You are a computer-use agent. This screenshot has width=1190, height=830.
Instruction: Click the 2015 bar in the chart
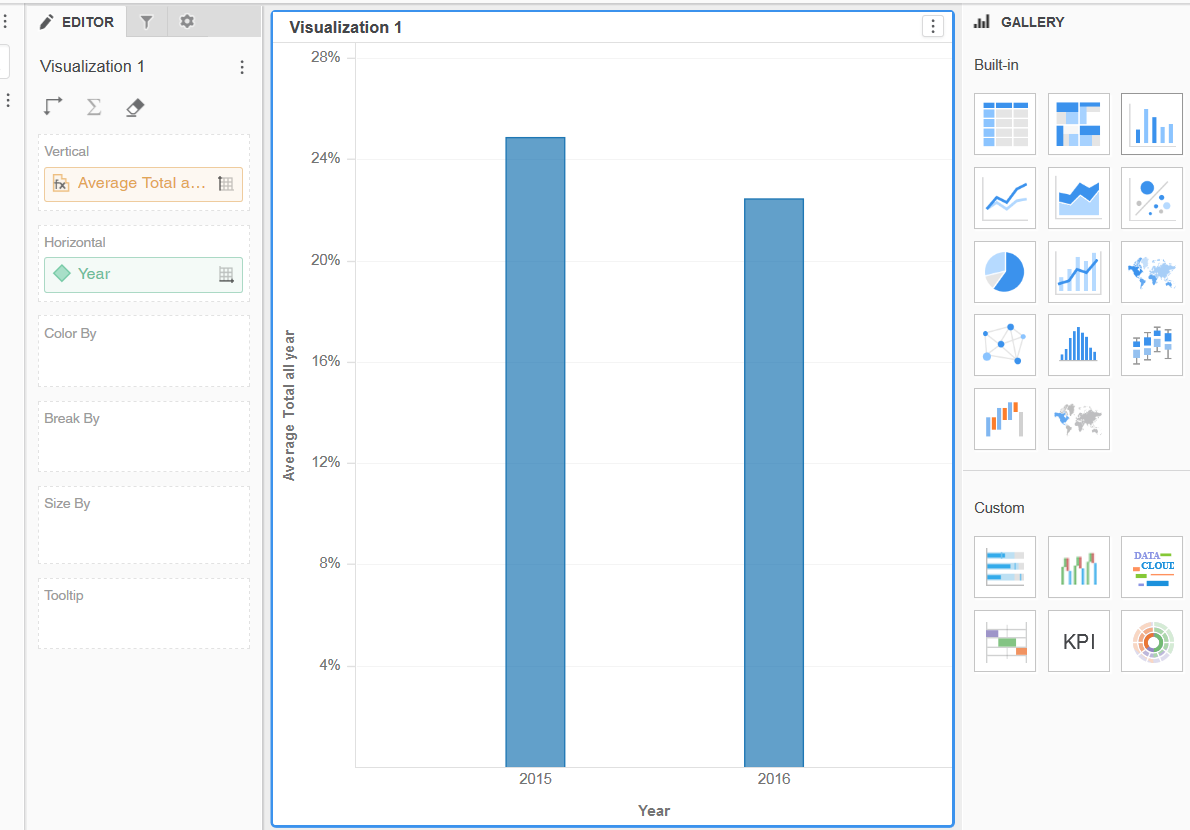535,450
